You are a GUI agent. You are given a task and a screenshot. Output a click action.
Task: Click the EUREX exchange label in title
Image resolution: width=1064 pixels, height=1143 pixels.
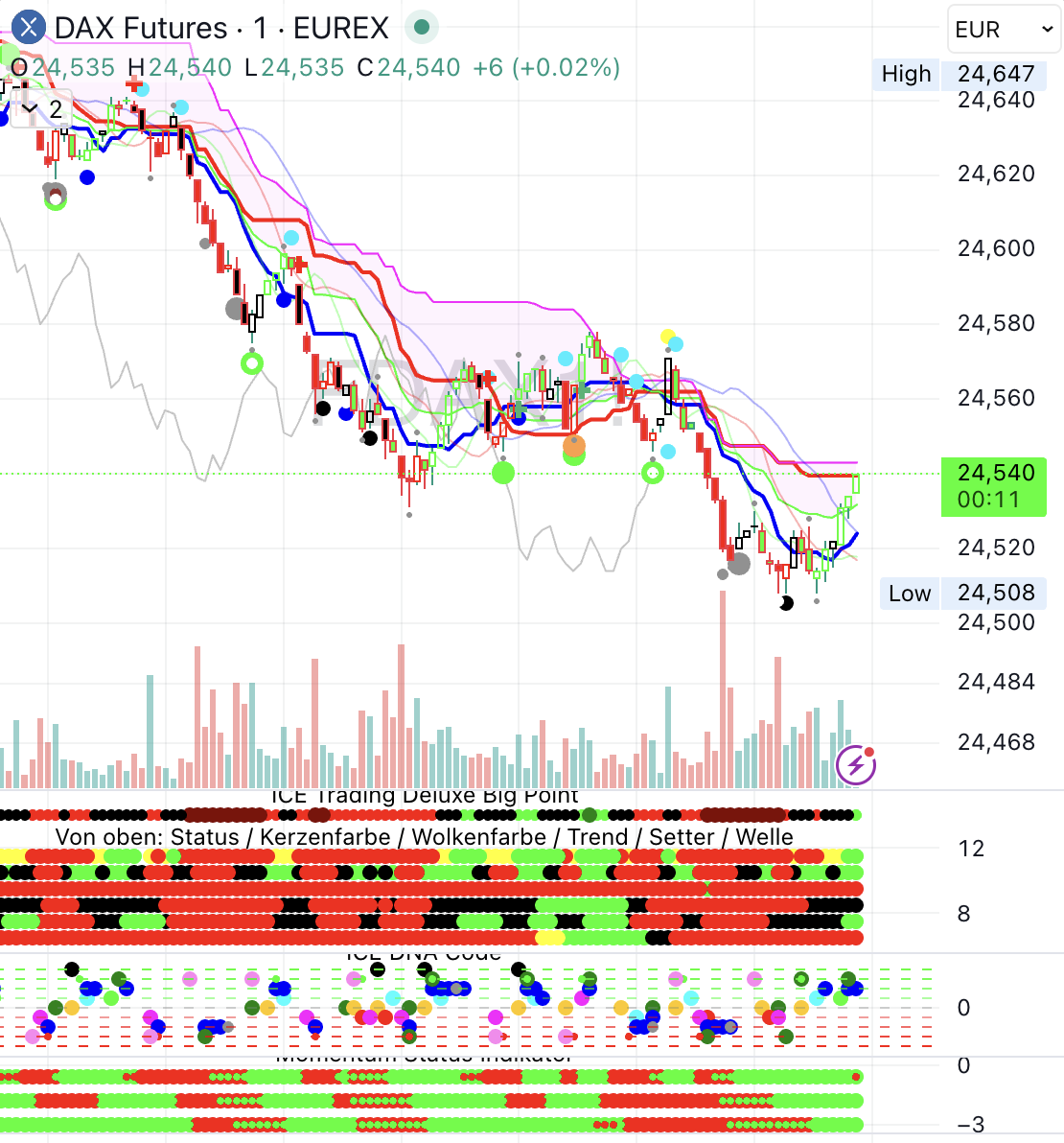[x=340, y=28]
